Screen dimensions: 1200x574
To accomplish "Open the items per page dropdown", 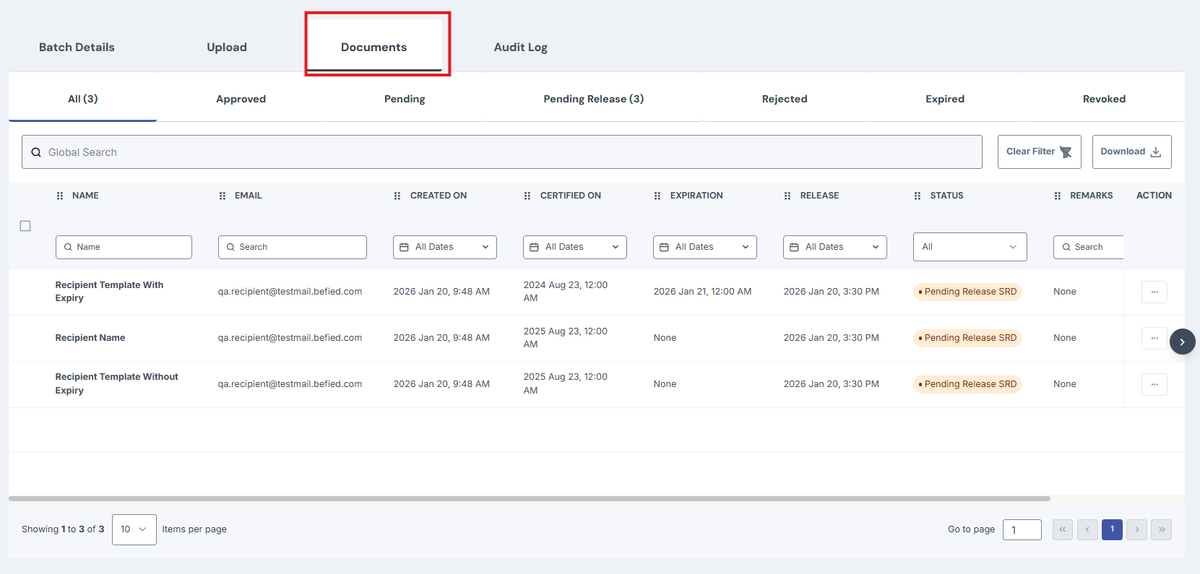I will 134,529.
